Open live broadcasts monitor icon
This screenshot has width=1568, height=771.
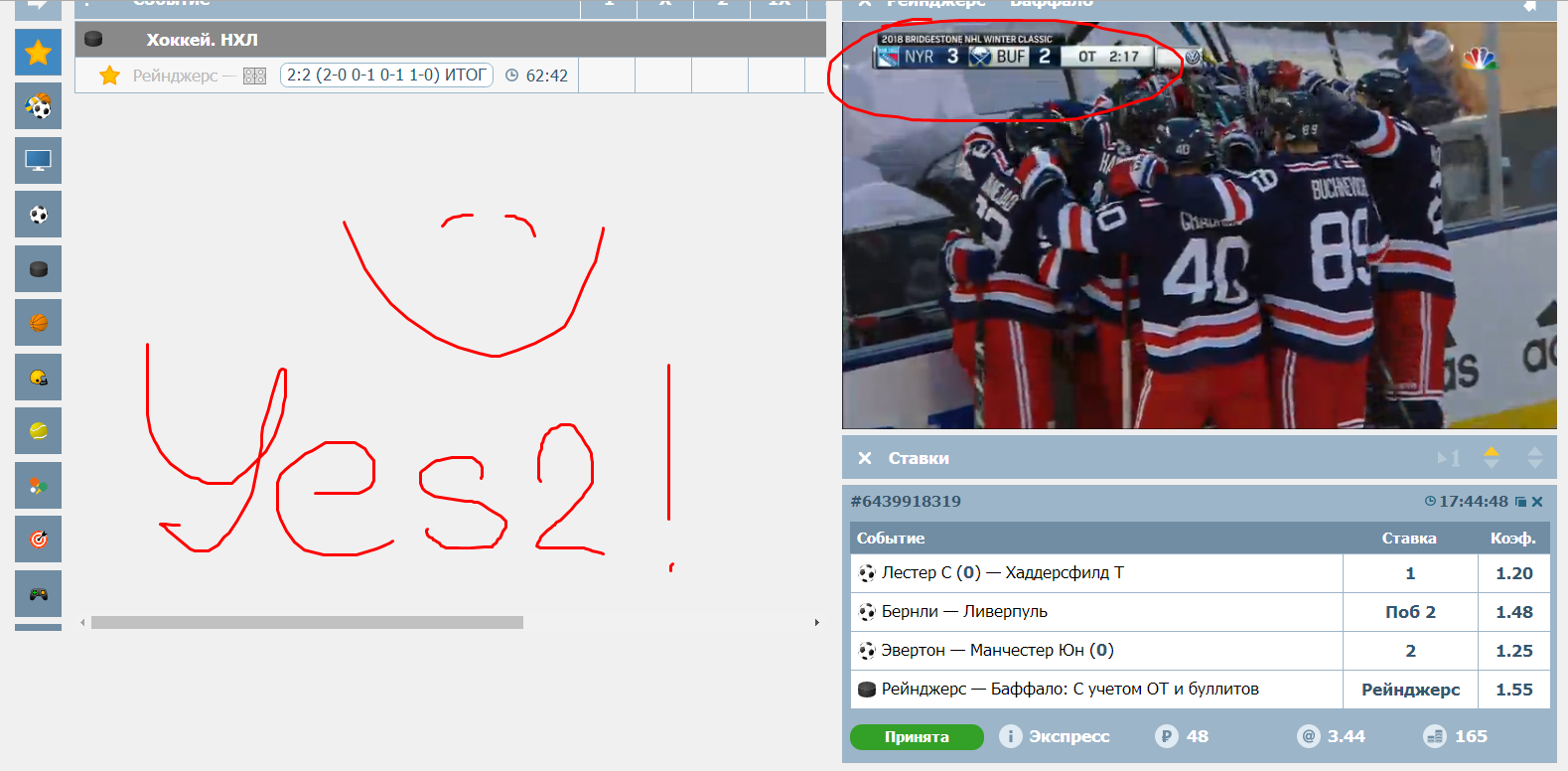[38, 160]
